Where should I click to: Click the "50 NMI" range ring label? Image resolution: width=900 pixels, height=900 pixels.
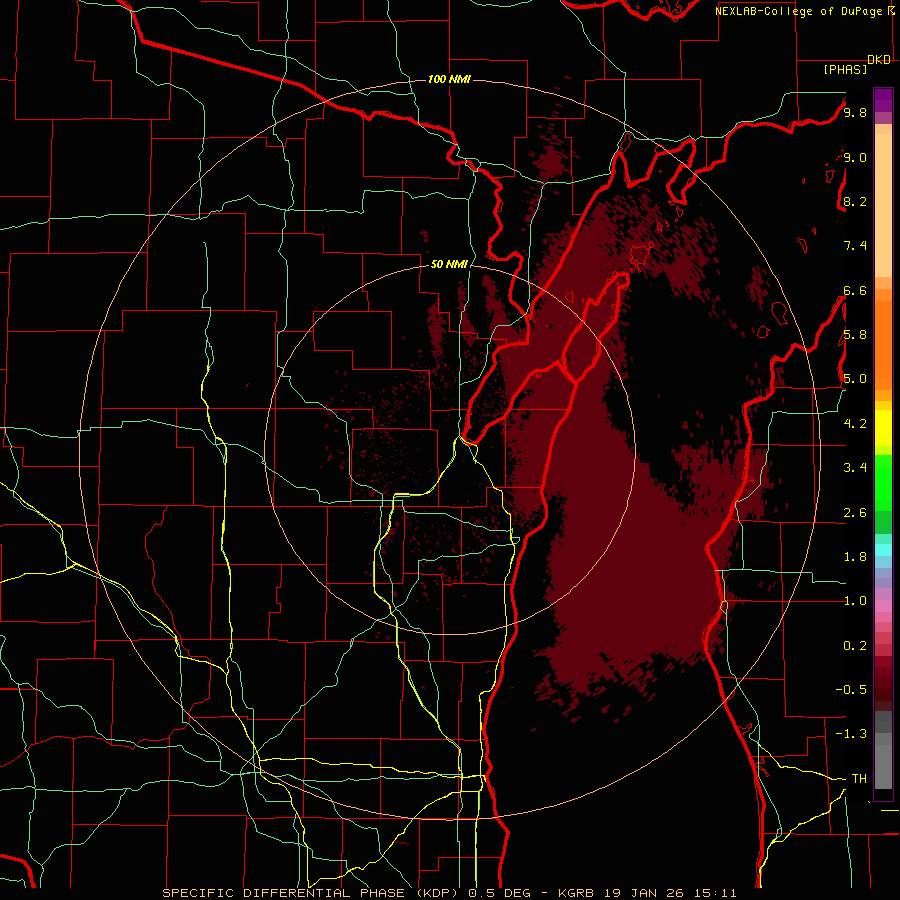click(x=449, y=265)
